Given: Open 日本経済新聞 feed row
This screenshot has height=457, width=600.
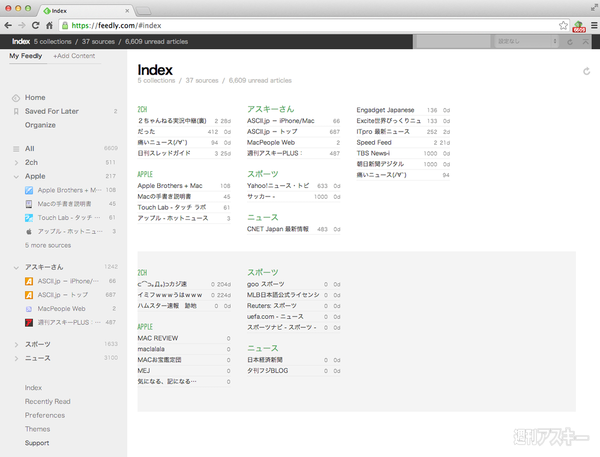Looking at the screenshot, I should point(293,360).
